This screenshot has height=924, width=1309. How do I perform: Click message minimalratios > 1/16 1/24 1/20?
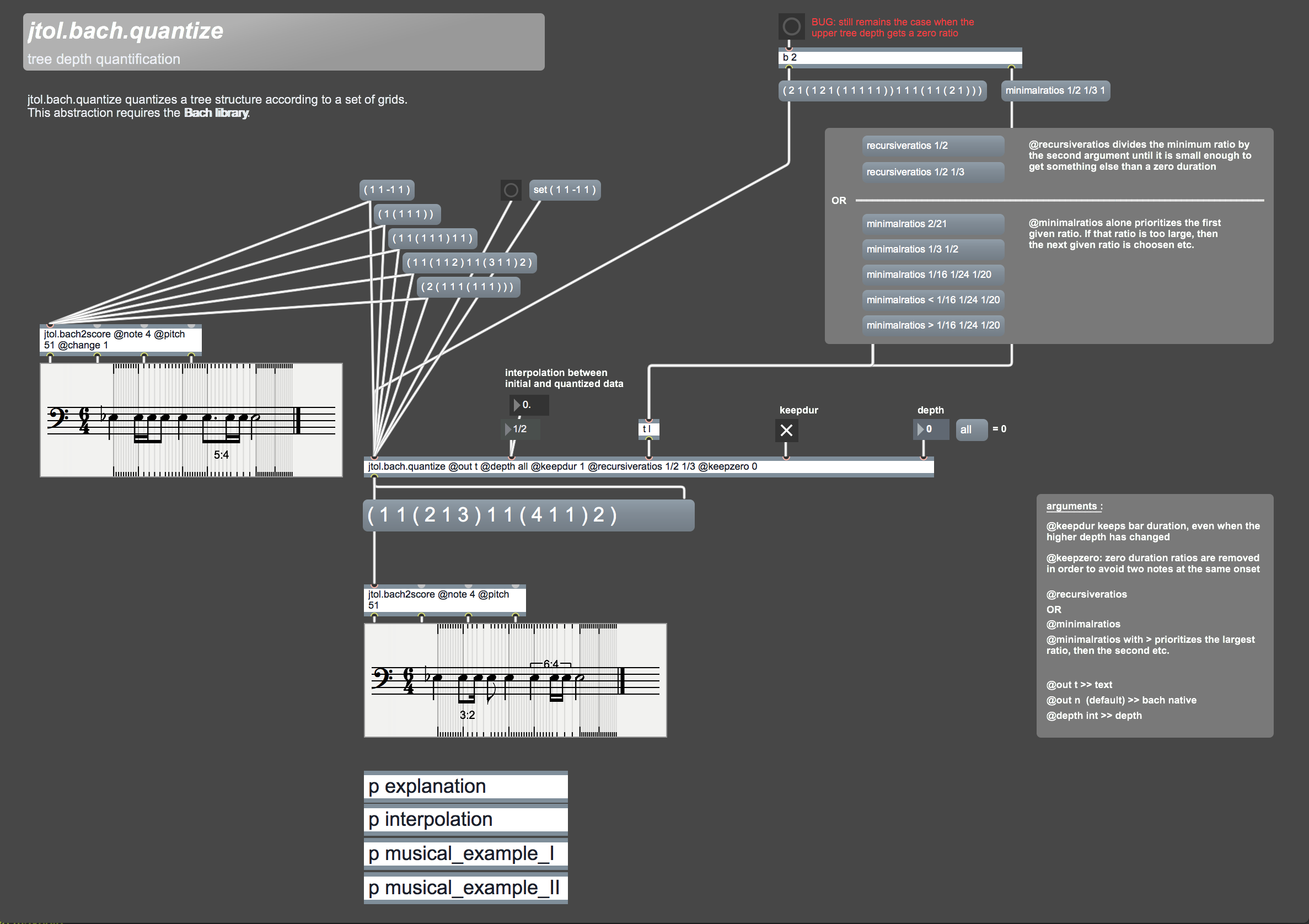point(932,325)
